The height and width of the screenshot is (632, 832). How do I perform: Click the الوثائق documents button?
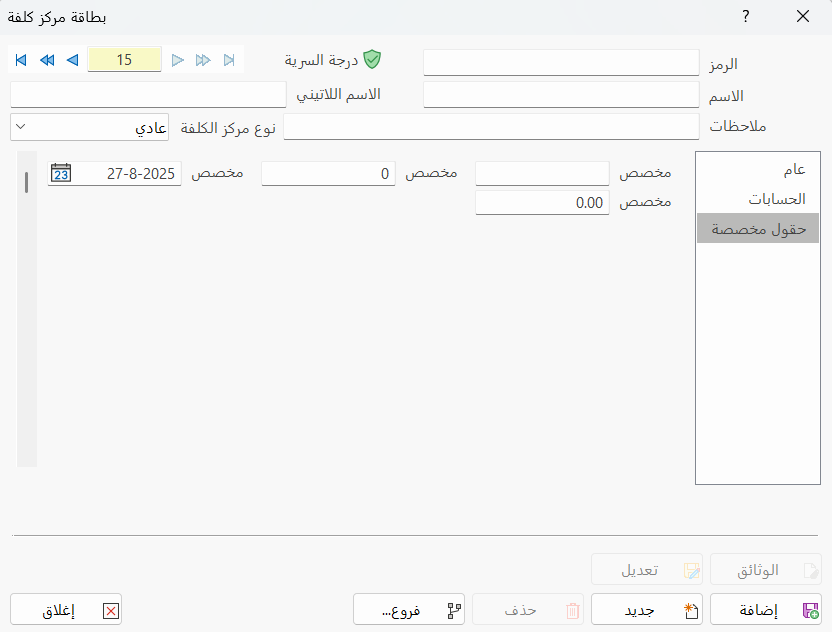pyautogui.click(x=764, y=569)
